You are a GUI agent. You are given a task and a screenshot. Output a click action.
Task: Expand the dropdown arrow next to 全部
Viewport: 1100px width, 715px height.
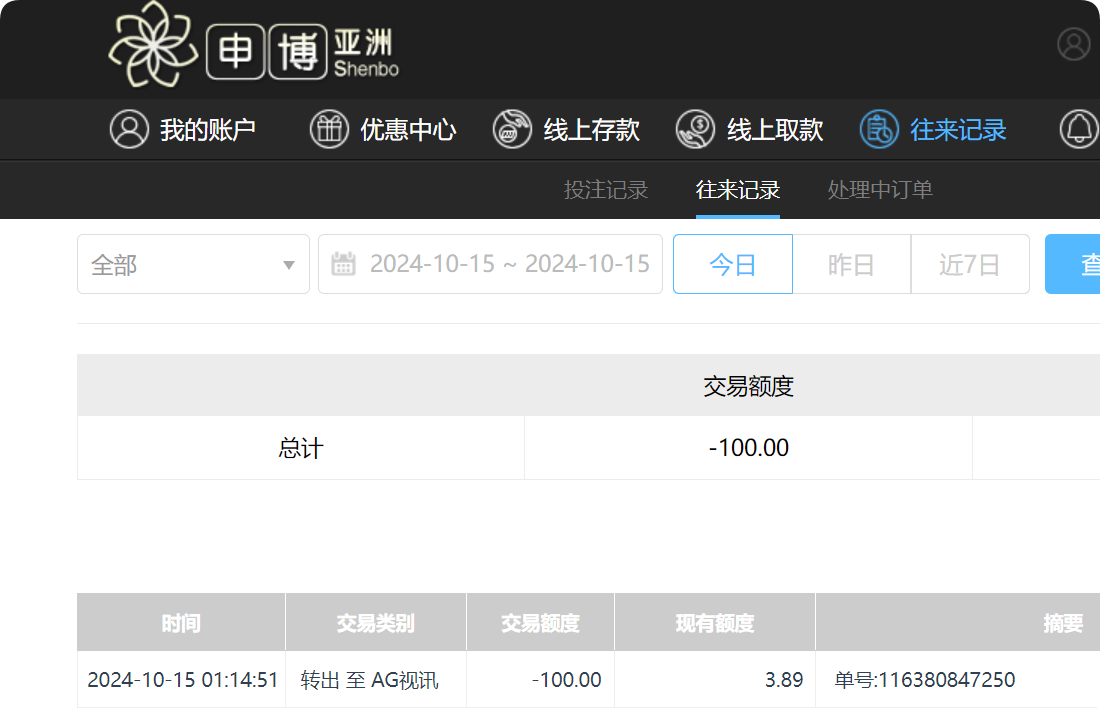pos(288,263)
